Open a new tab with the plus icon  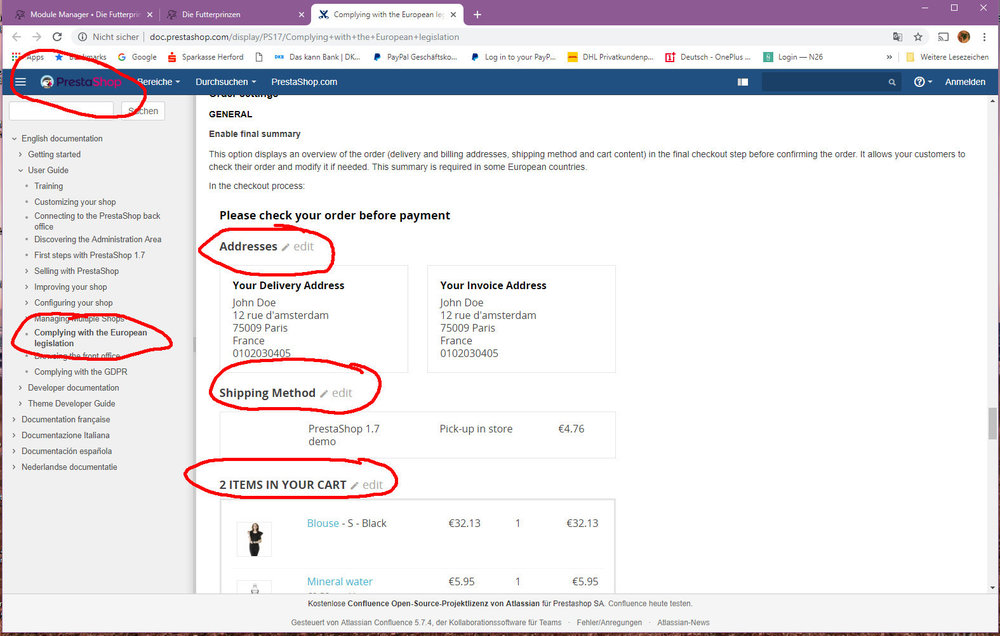tap(476, 15)
